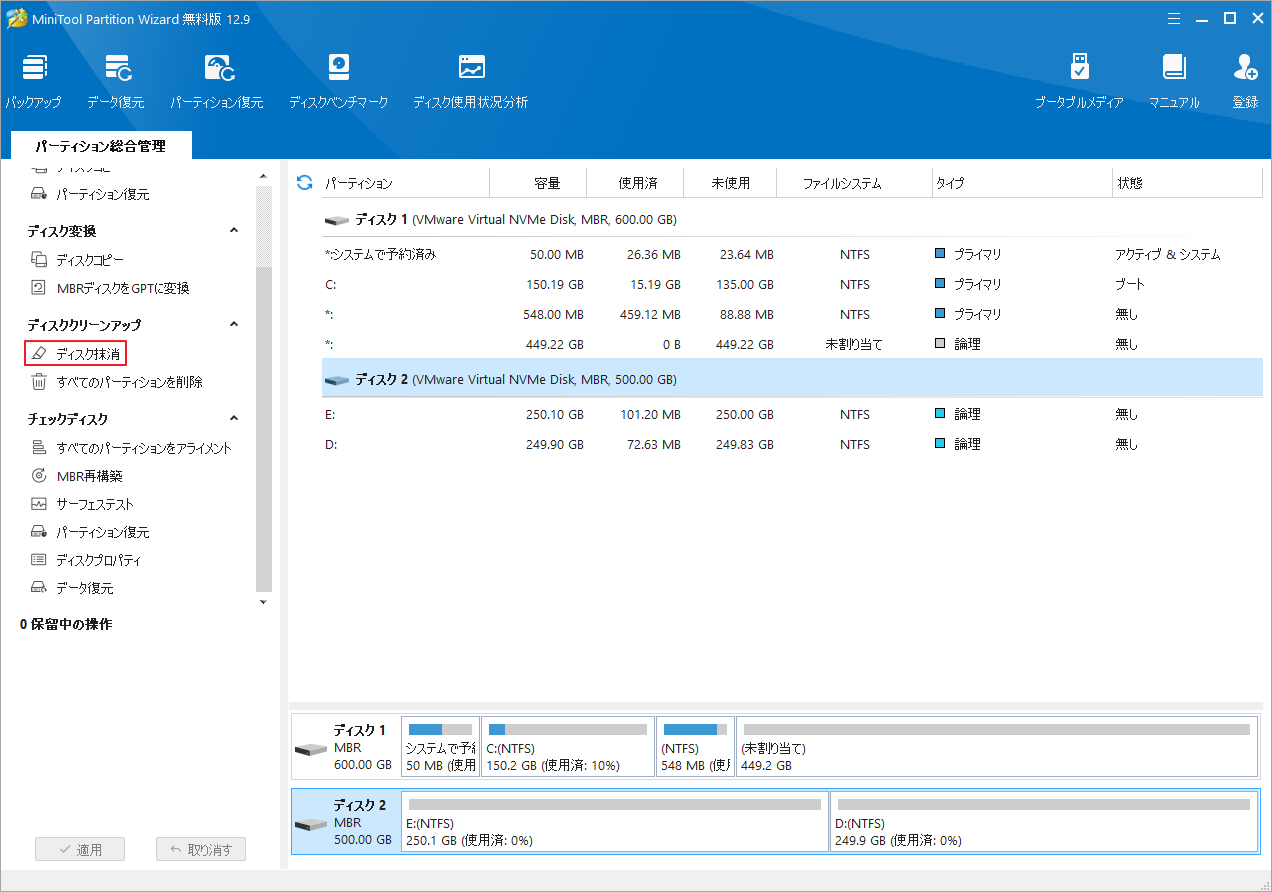This screenshot has width=1272, height=892.
Task: Open ディスクプロパティ in sidebar
Action: click(86, 560)
